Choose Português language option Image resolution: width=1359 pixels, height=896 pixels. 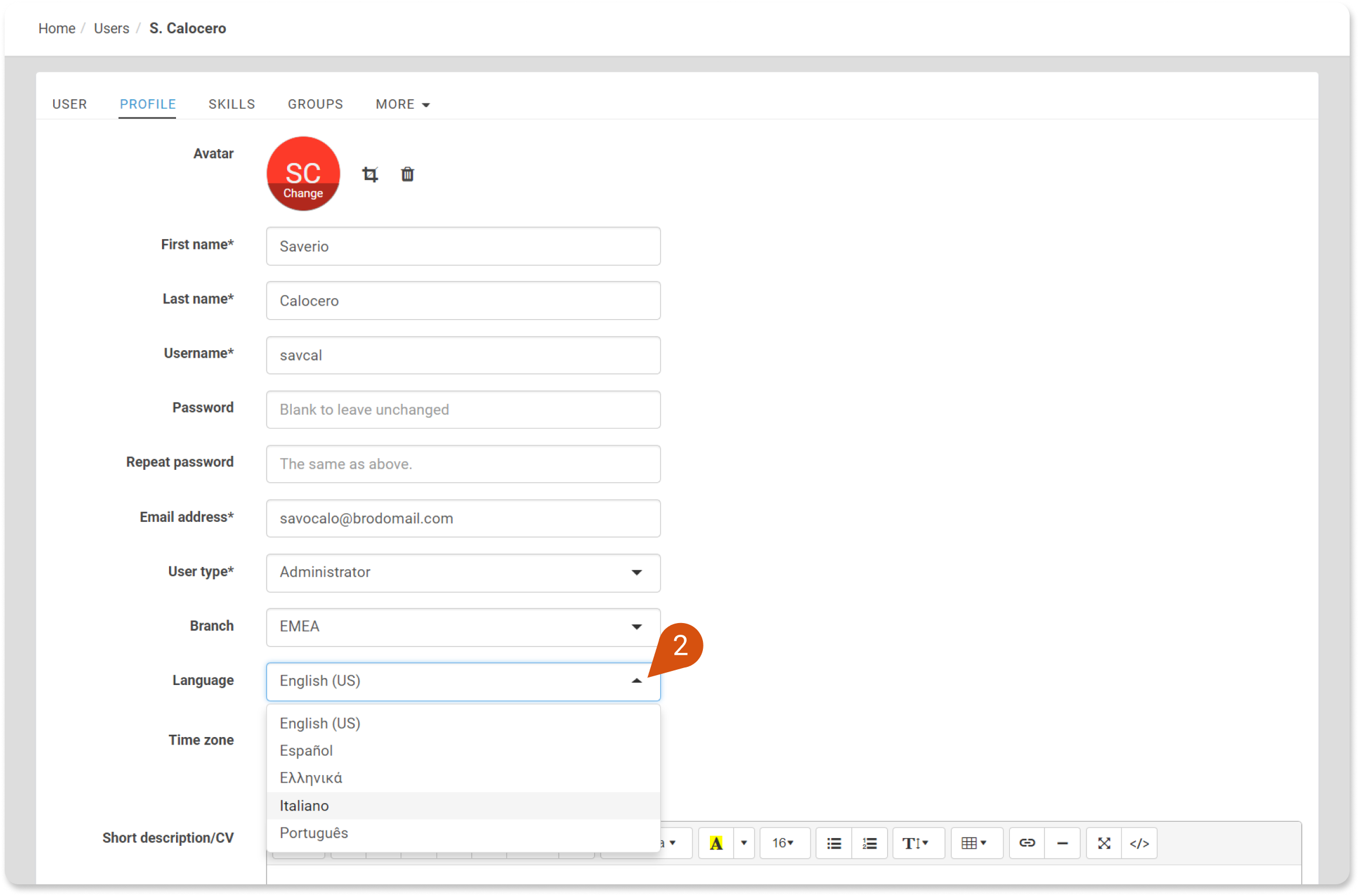click(313, 833)
